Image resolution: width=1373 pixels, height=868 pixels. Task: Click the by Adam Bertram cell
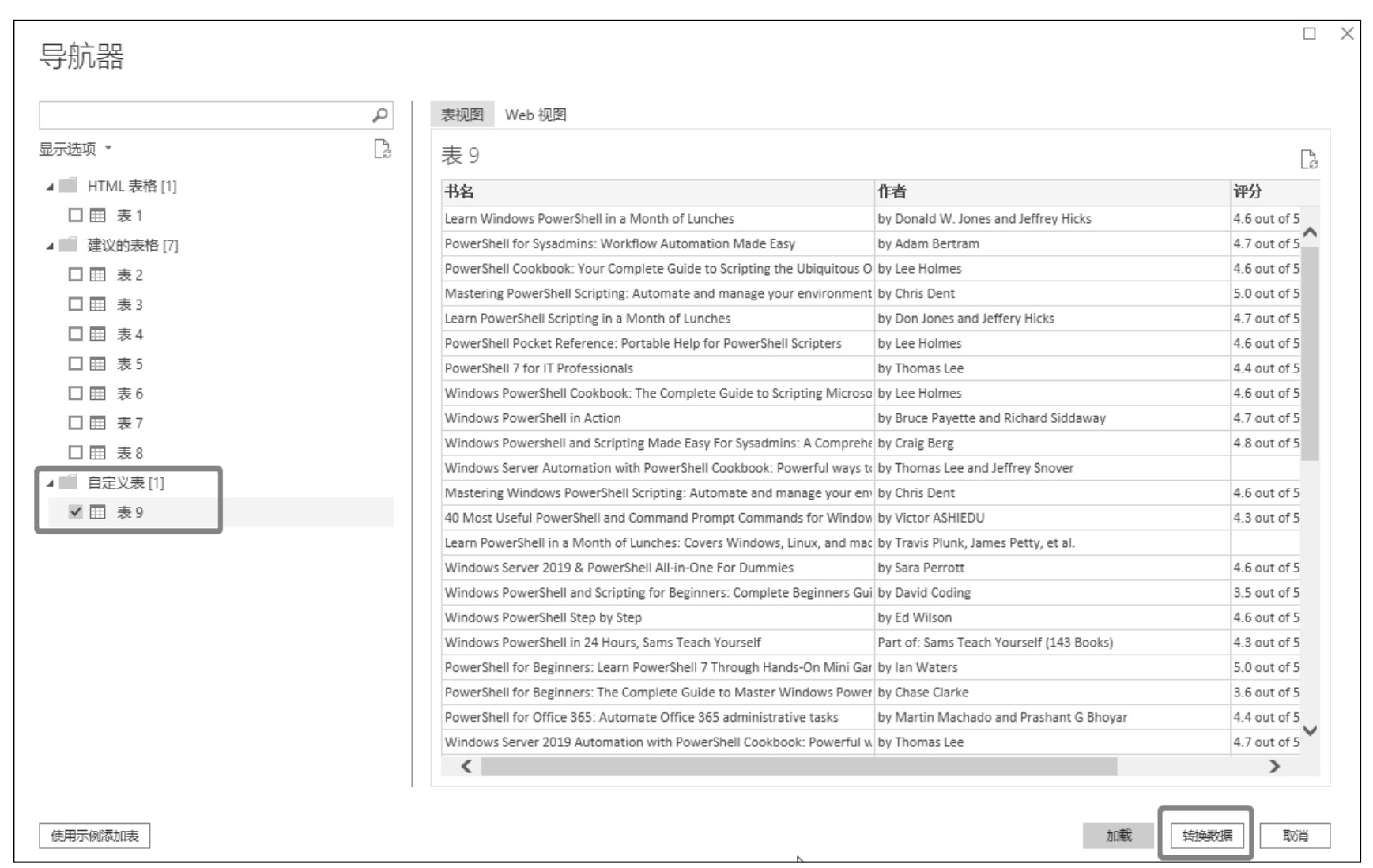pos(1052,243)
